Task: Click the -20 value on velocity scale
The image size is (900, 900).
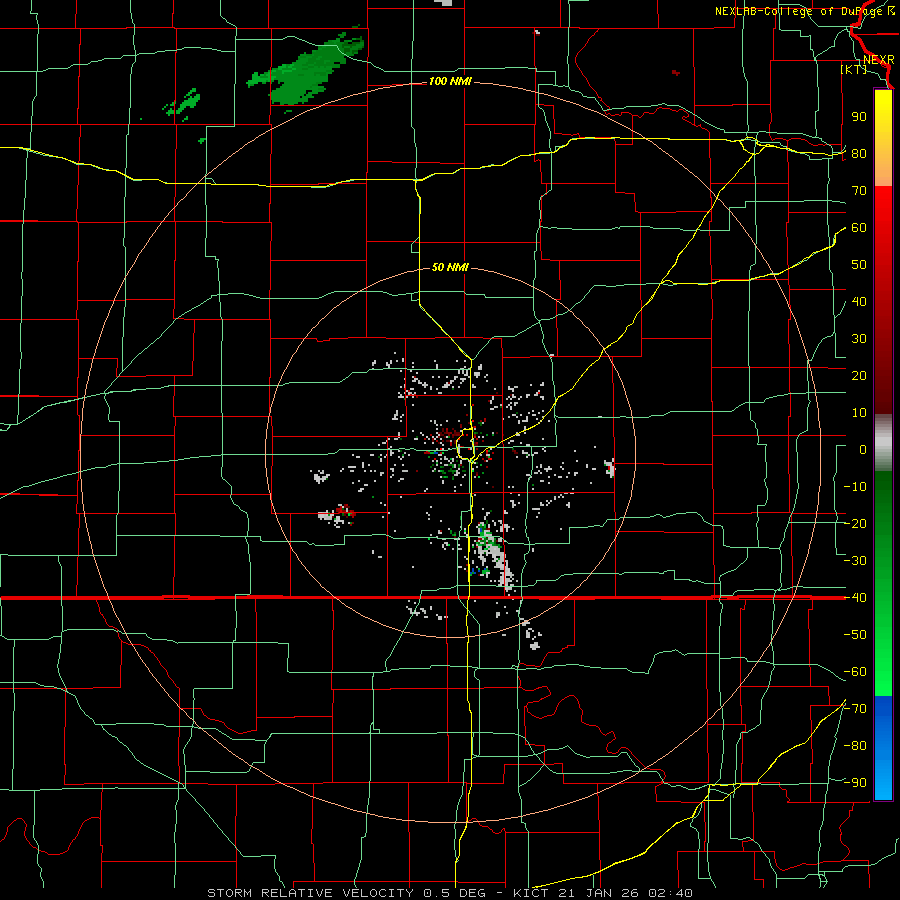Action: (855, 524)
